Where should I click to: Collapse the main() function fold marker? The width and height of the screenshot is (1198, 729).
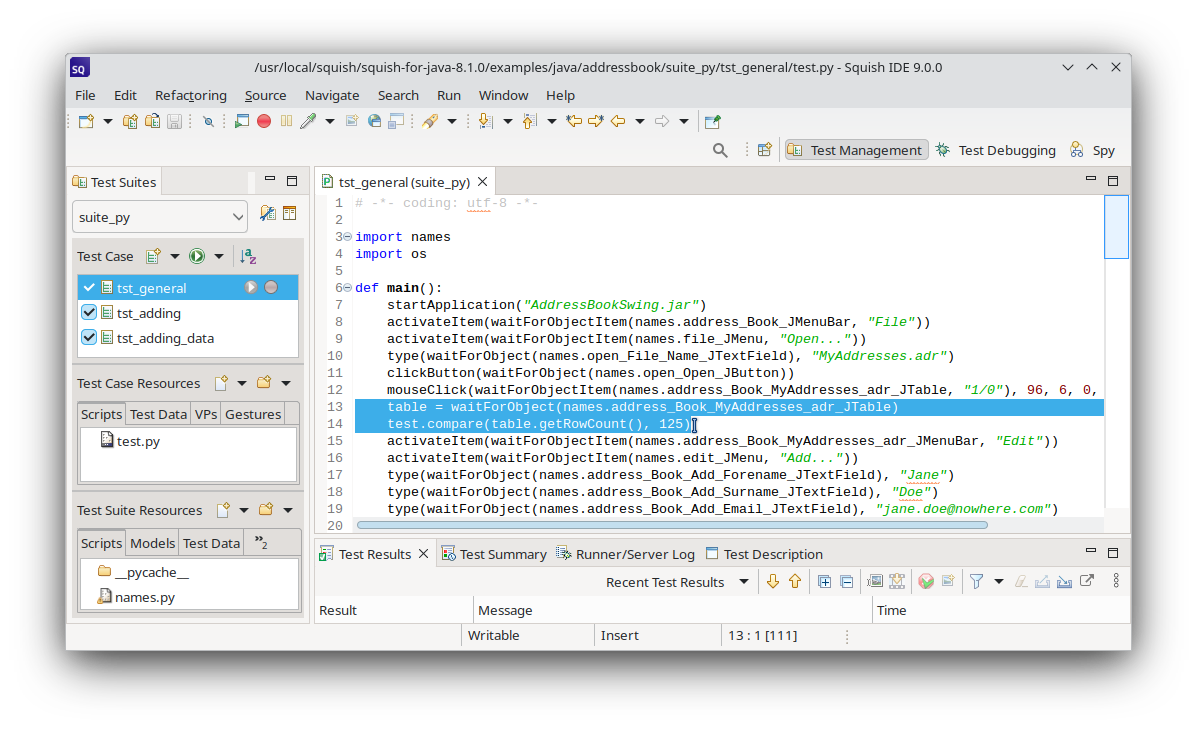347,288
